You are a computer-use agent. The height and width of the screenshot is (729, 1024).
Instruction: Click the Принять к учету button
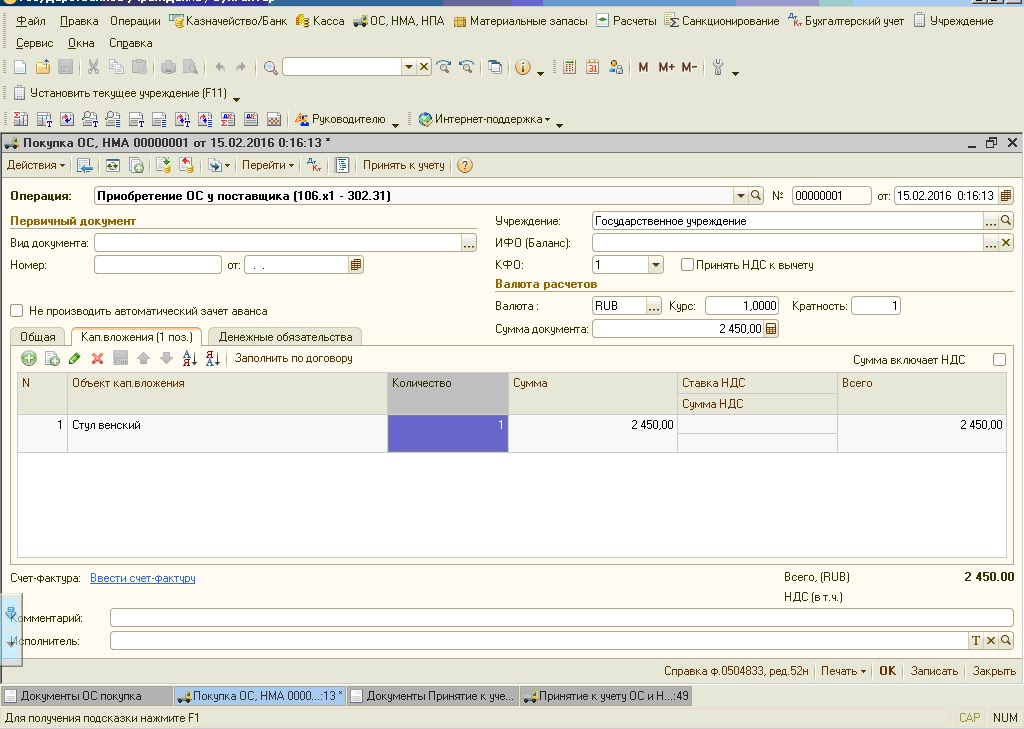click(x=404, y=165)
